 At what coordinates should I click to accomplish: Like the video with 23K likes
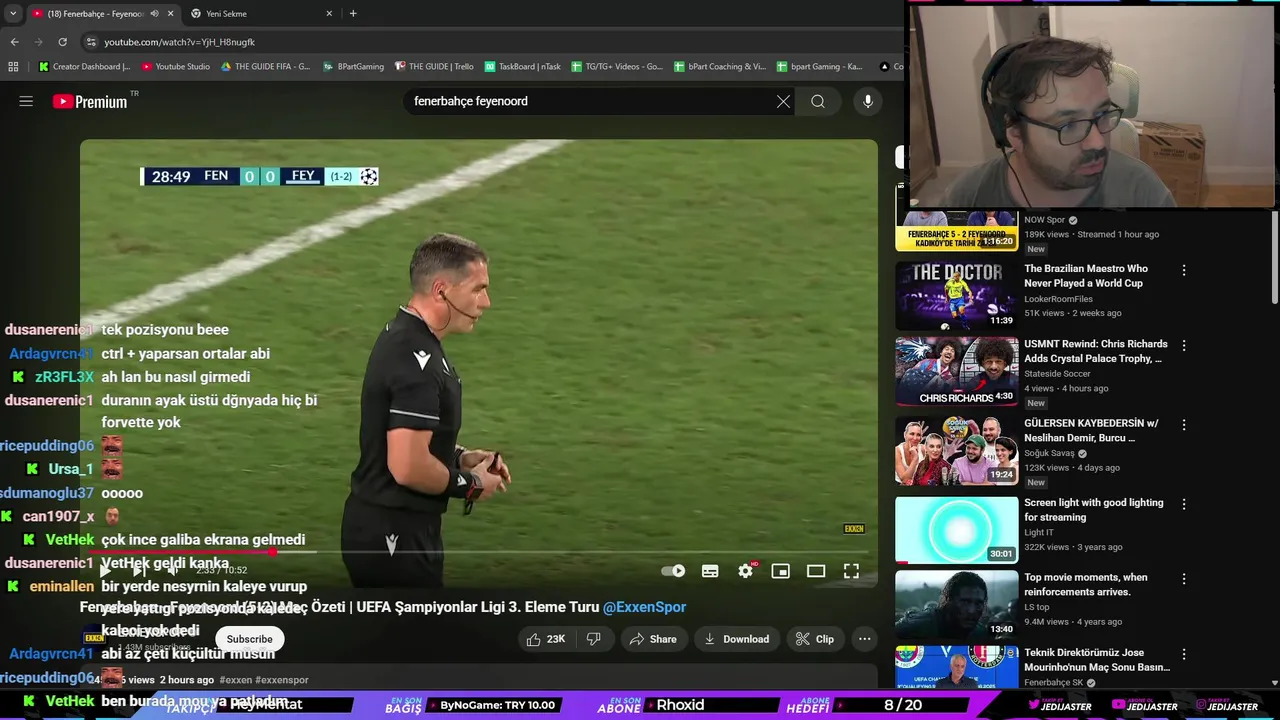click(x=546, y=639)
